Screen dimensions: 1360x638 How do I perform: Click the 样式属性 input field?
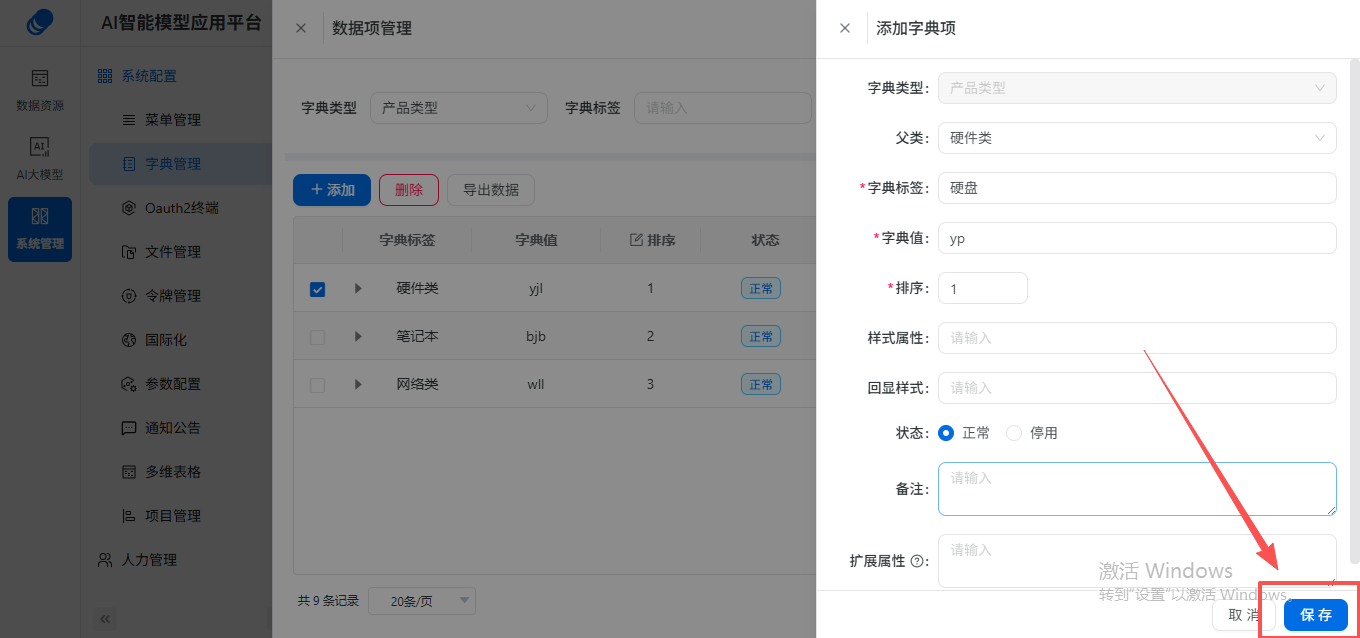click(1137, 338)
